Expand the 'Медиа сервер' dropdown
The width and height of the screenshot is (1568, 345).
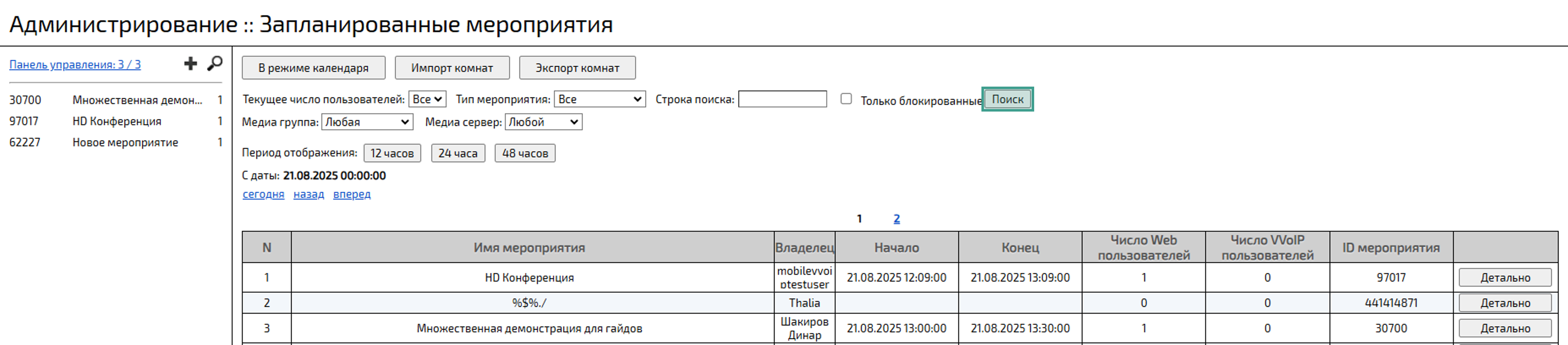(x=543, y=122)
